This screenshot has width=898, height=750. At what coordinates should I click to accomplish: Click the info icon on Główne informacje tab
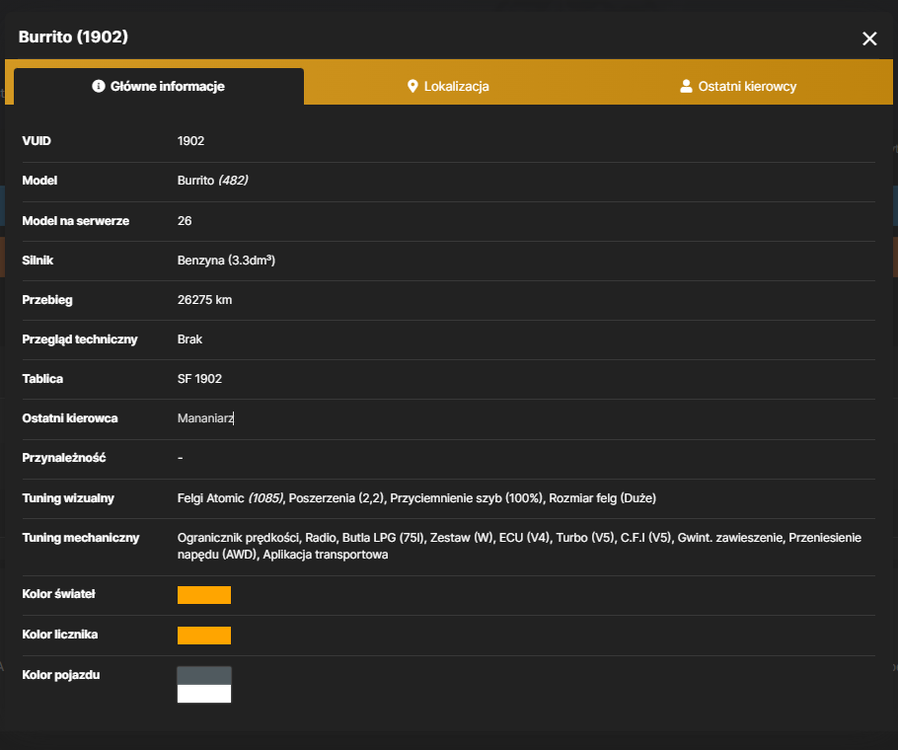click(99, 86)
